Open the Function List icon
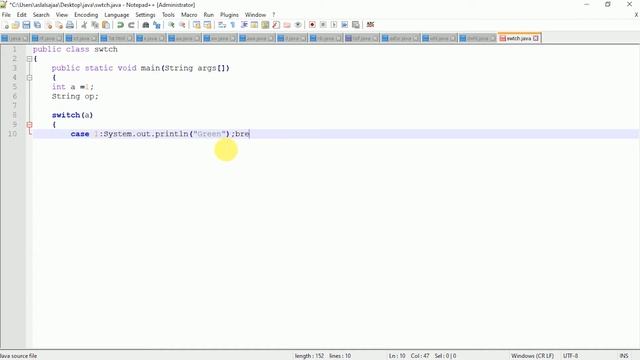The image size is (640, 360). [276, 25]
